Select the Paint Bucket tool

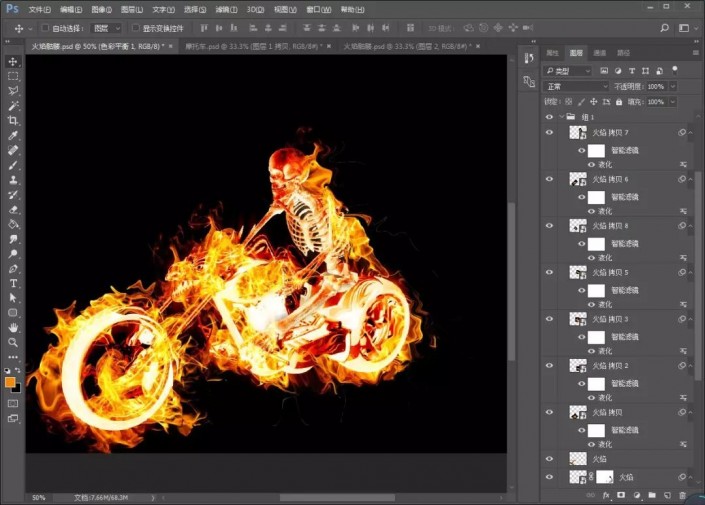click(x=13, y=224)
